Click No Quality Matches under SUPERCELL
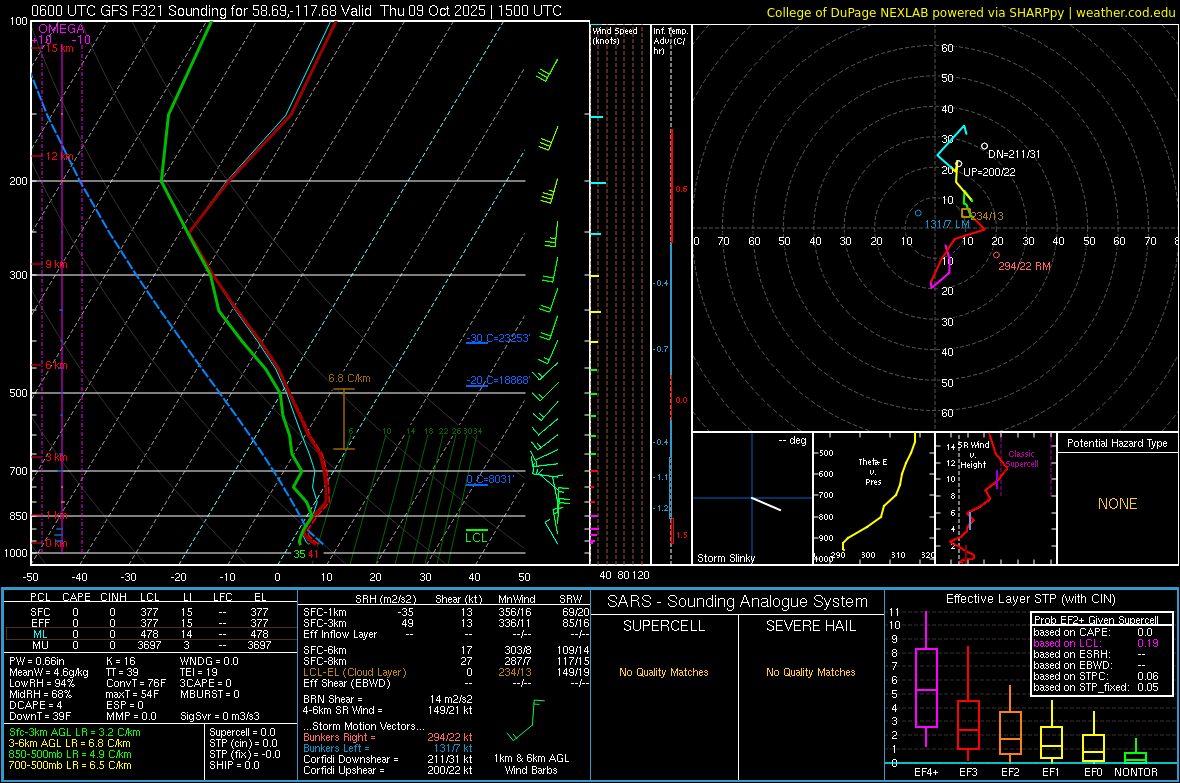Image resolution: width=1180 pixels, height=783 pixels. [x=664, y=672]
